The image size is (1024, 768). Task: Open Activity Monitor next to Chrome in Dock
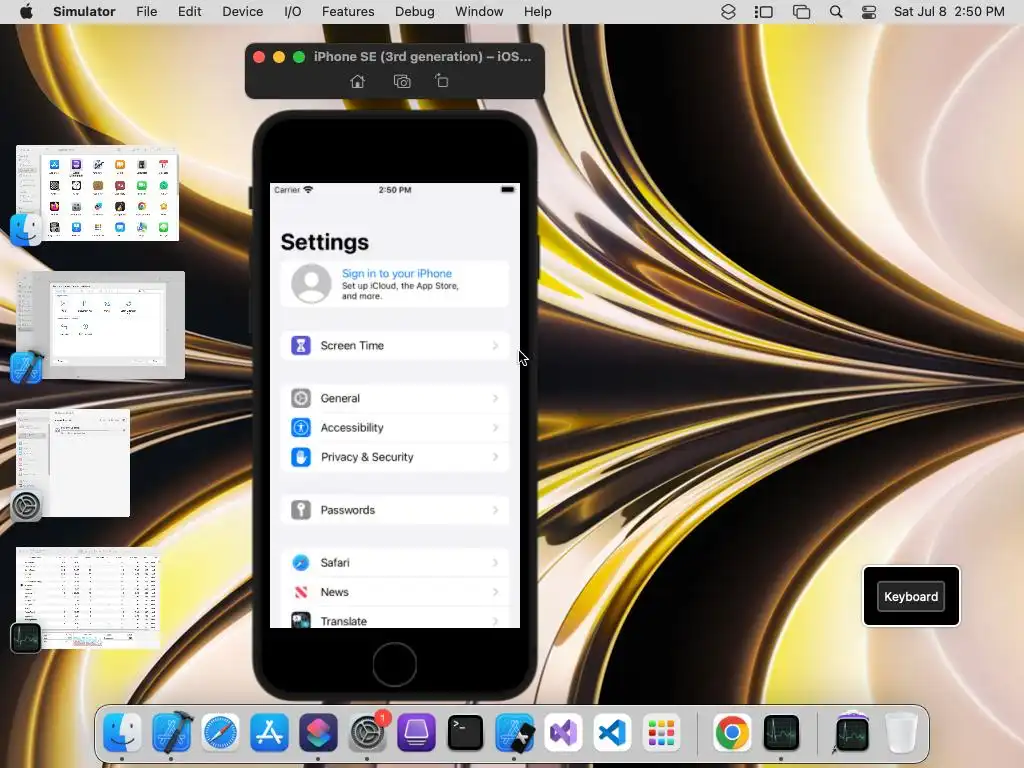782,732
